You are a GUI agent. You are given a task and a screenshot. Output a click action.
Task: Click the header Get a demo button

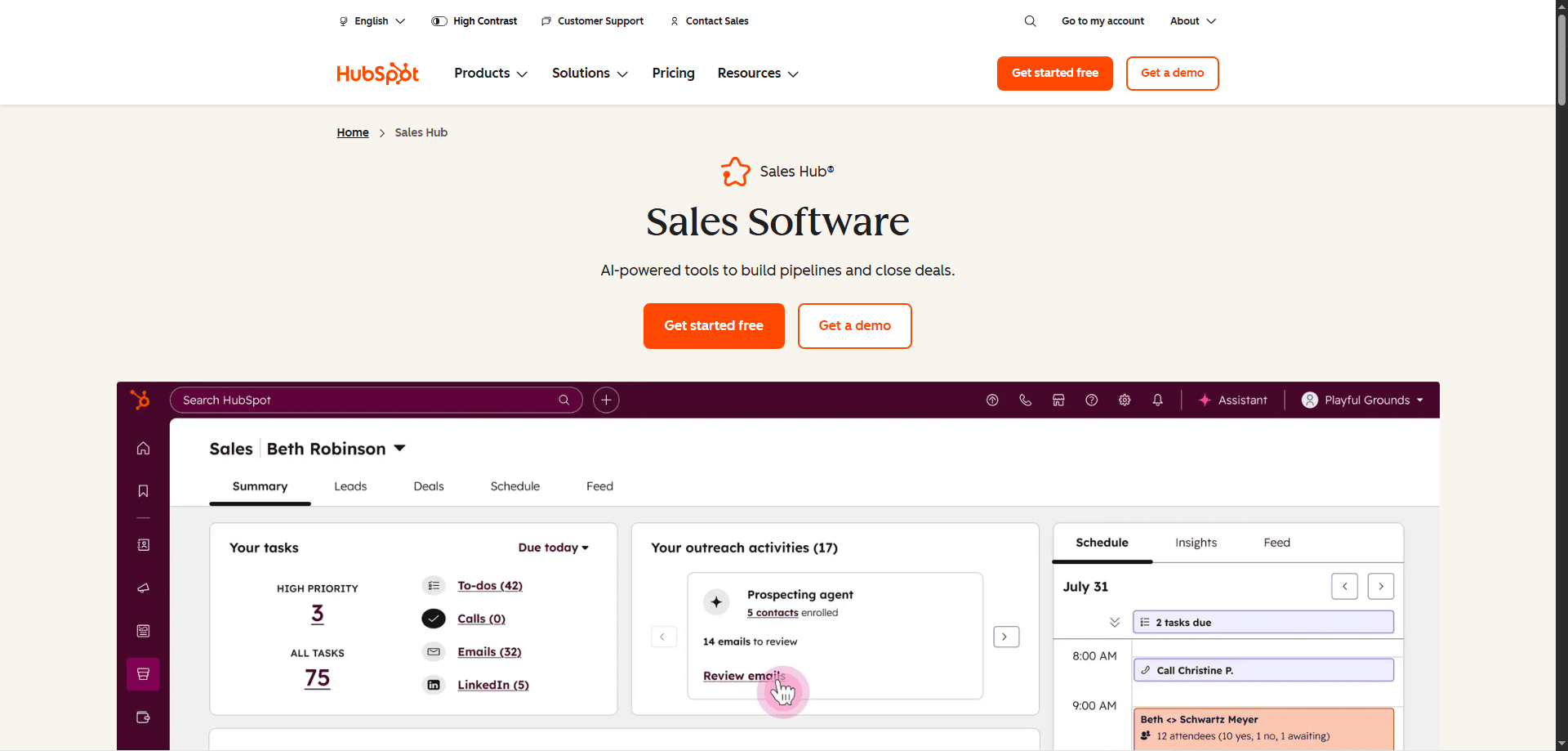pyautogui.click(x=1172, y=74)
